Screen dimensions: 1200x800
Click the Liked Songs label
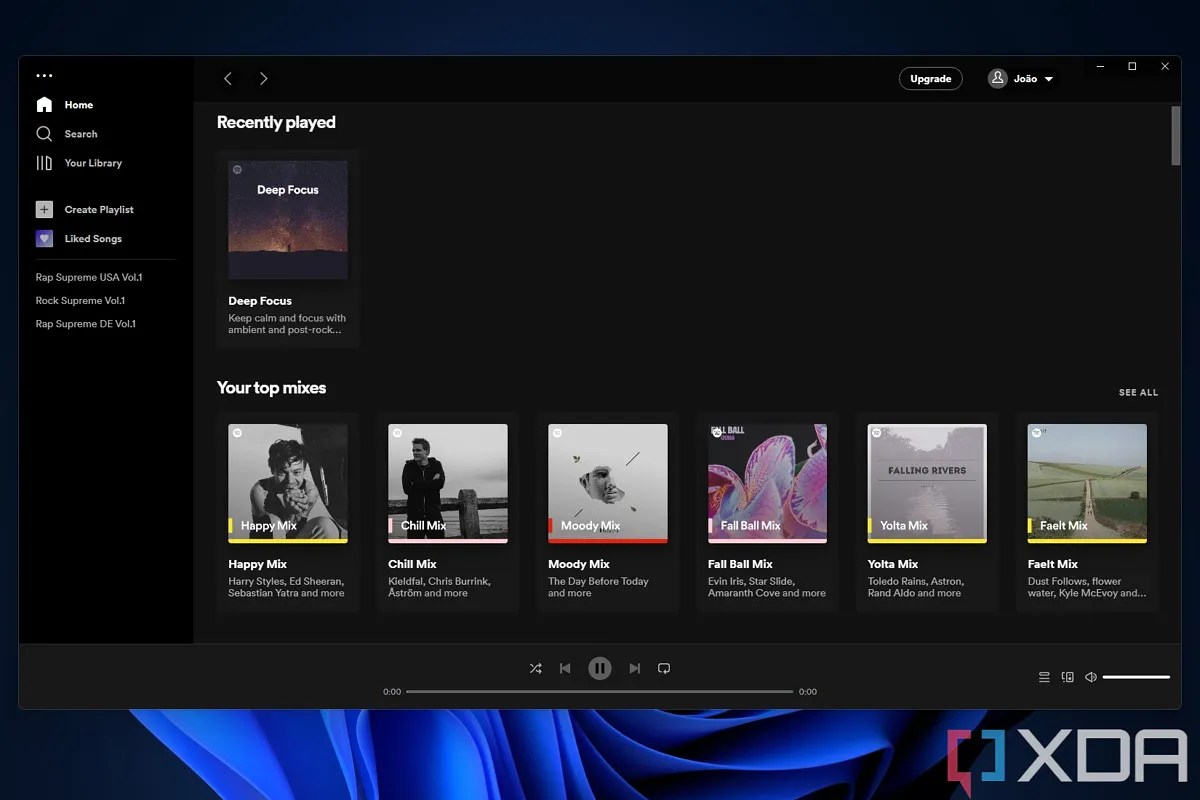[x=93, y=239]
